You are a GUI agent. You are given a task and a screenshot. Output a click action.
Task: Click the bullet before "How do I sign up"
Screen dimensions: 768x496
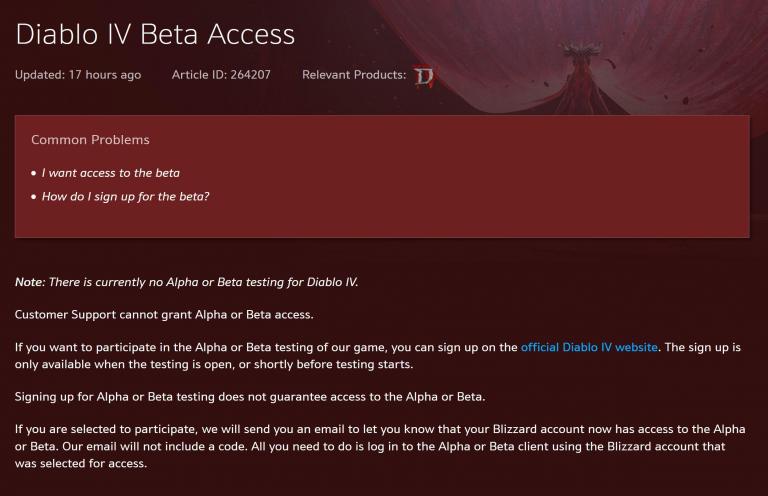34,198
